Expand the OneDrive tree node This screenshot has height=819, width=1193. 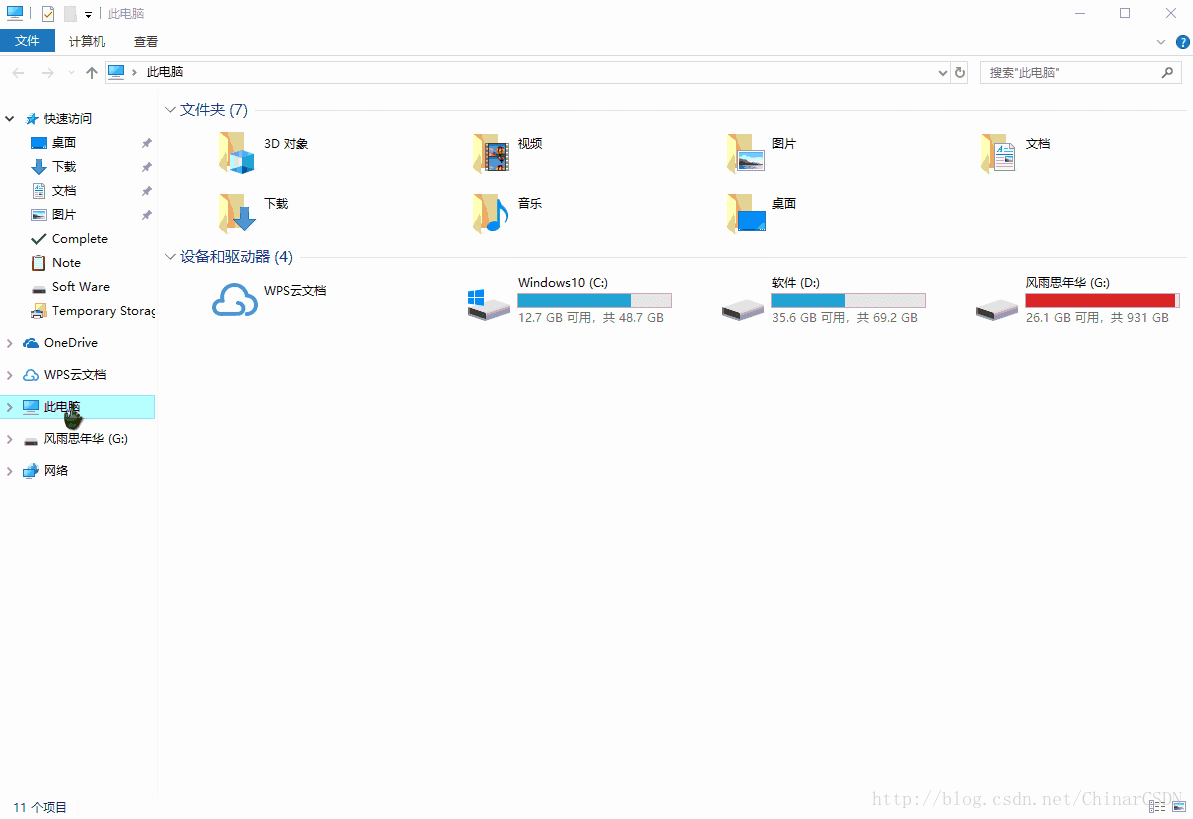[10, 343]
